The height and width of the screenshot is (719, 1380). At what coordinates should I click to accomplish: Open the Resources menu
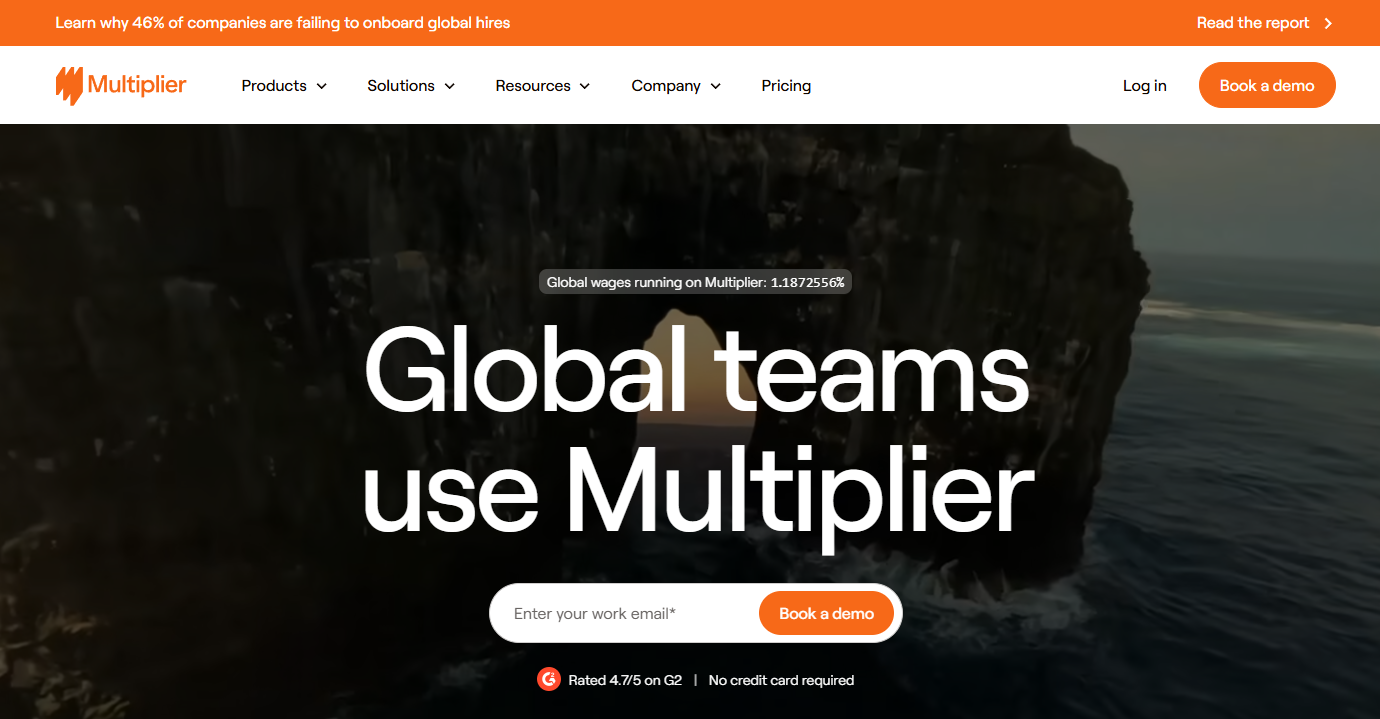click(543, 86)
